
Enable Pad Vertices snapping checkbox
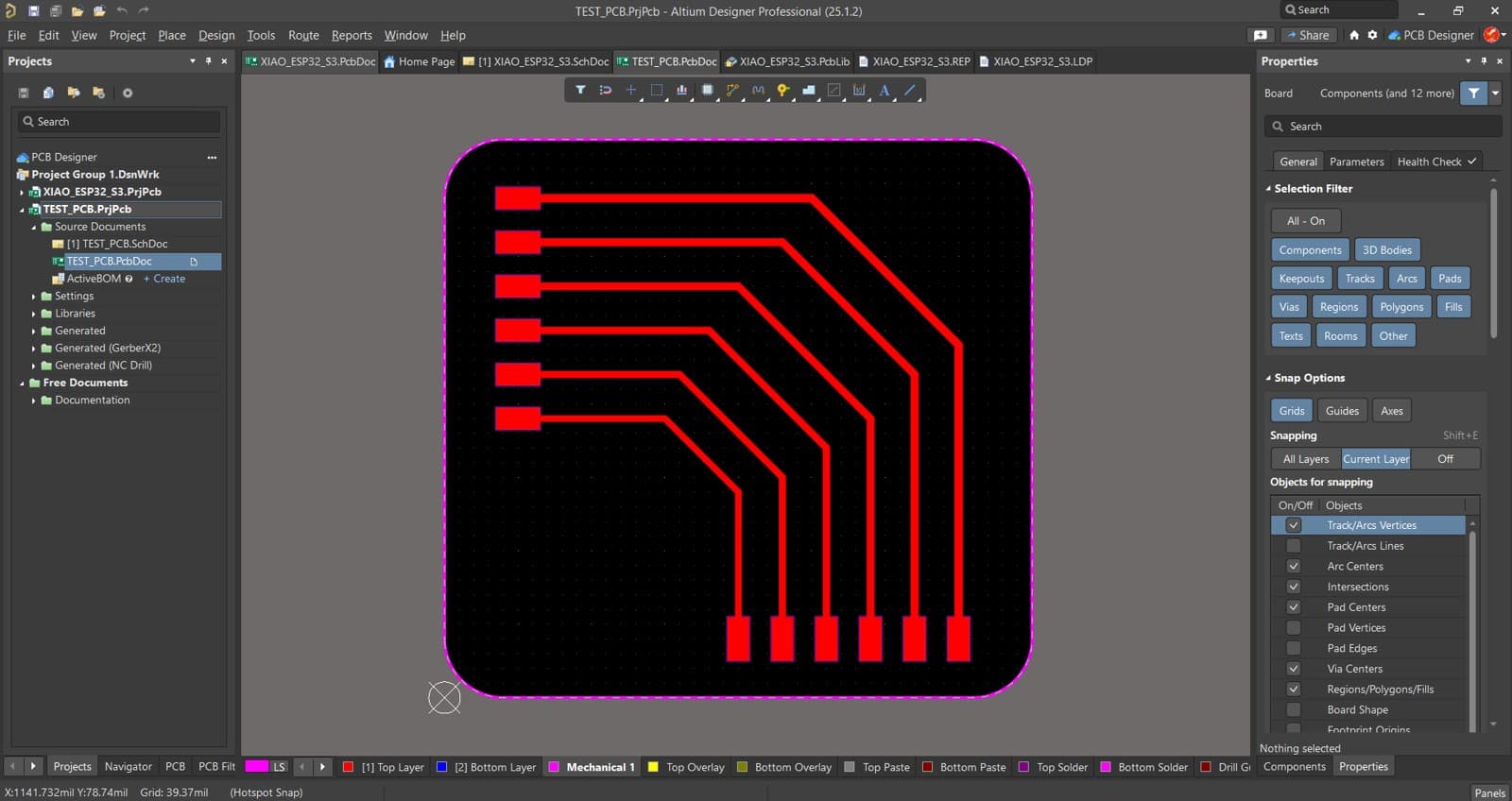point(1294,628)
